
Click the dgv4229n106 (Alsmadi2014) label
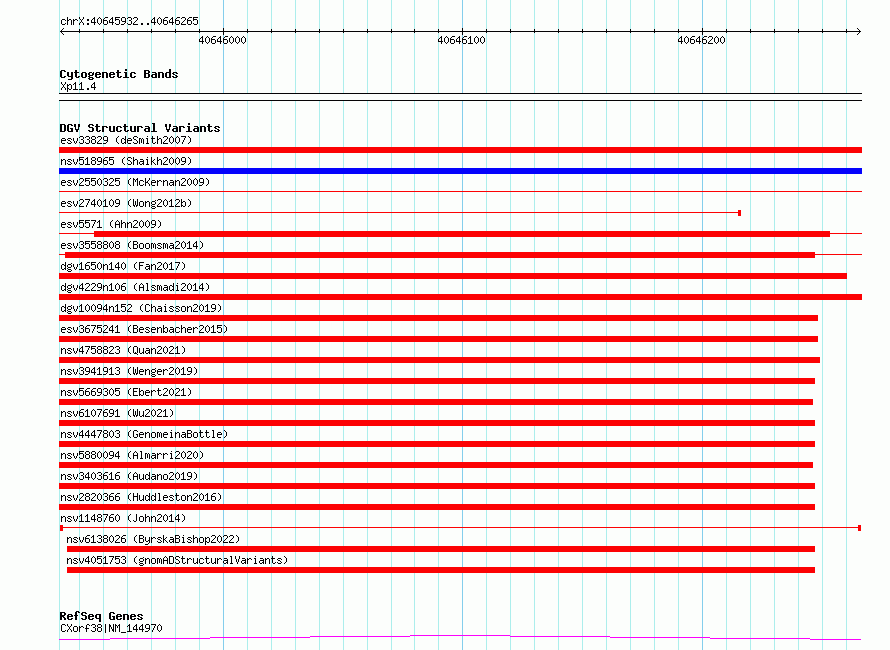click(x=135, y=287)
